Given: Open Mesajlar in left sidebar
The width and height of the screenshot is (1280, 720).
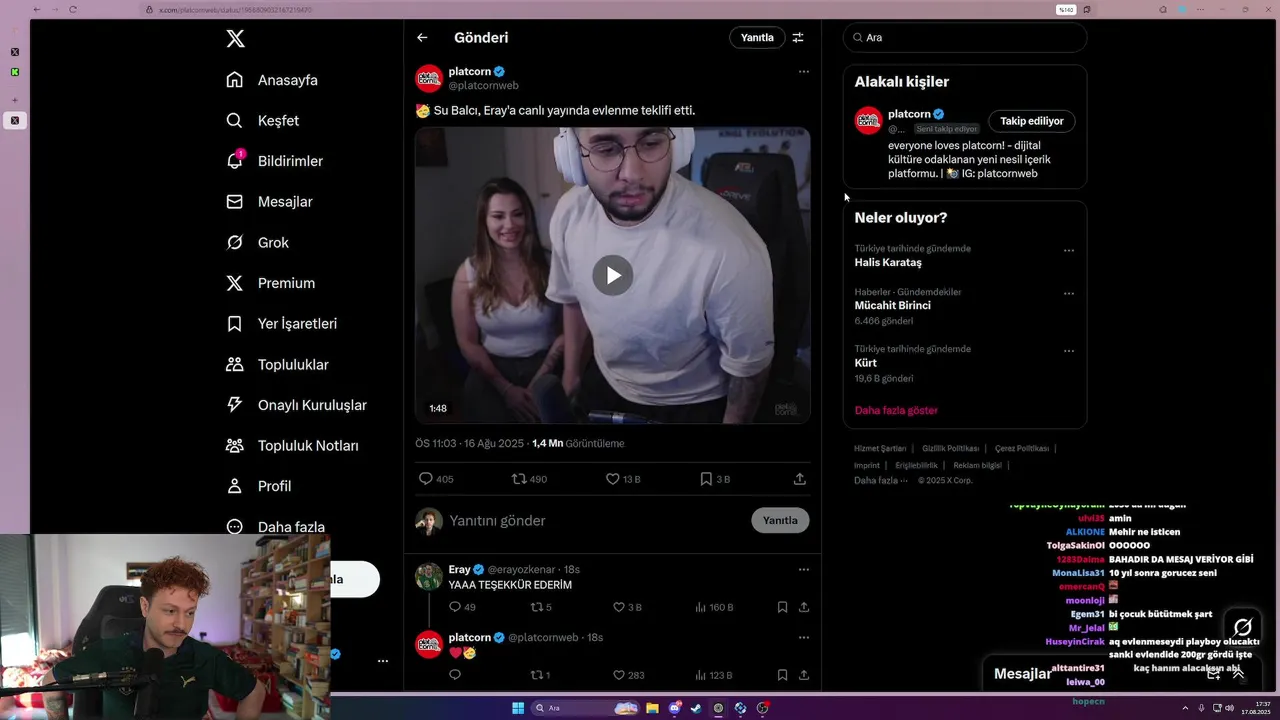Looking at the screenshot, I should (270, 202).
